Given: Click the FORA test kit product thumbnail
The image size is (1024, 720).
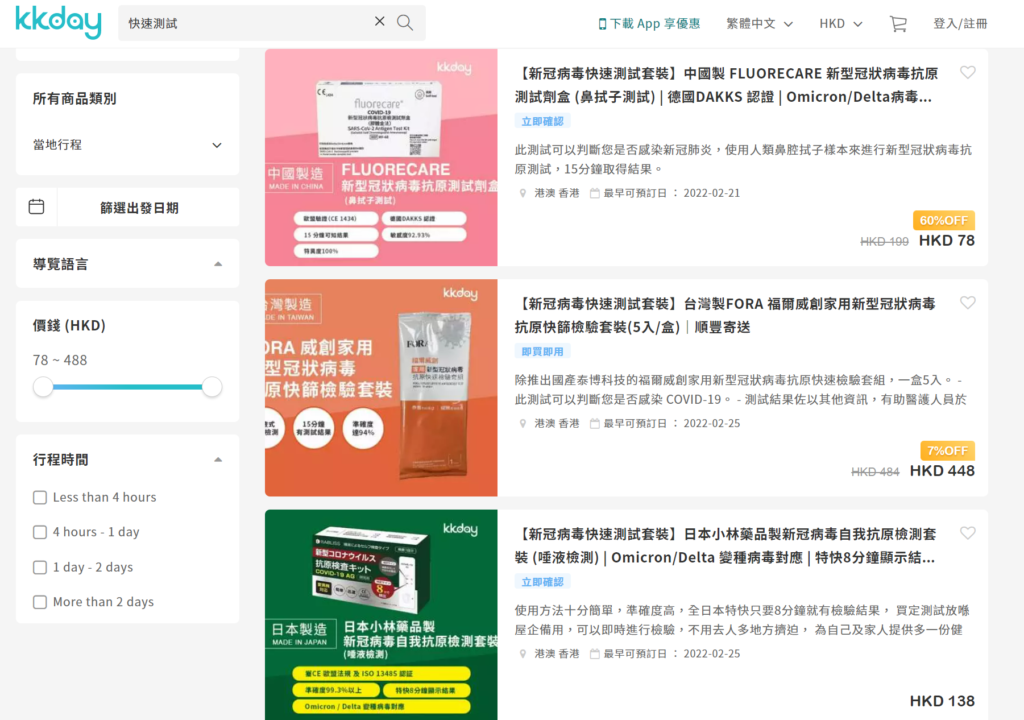Looking at the screenshot, I should 380,386.
